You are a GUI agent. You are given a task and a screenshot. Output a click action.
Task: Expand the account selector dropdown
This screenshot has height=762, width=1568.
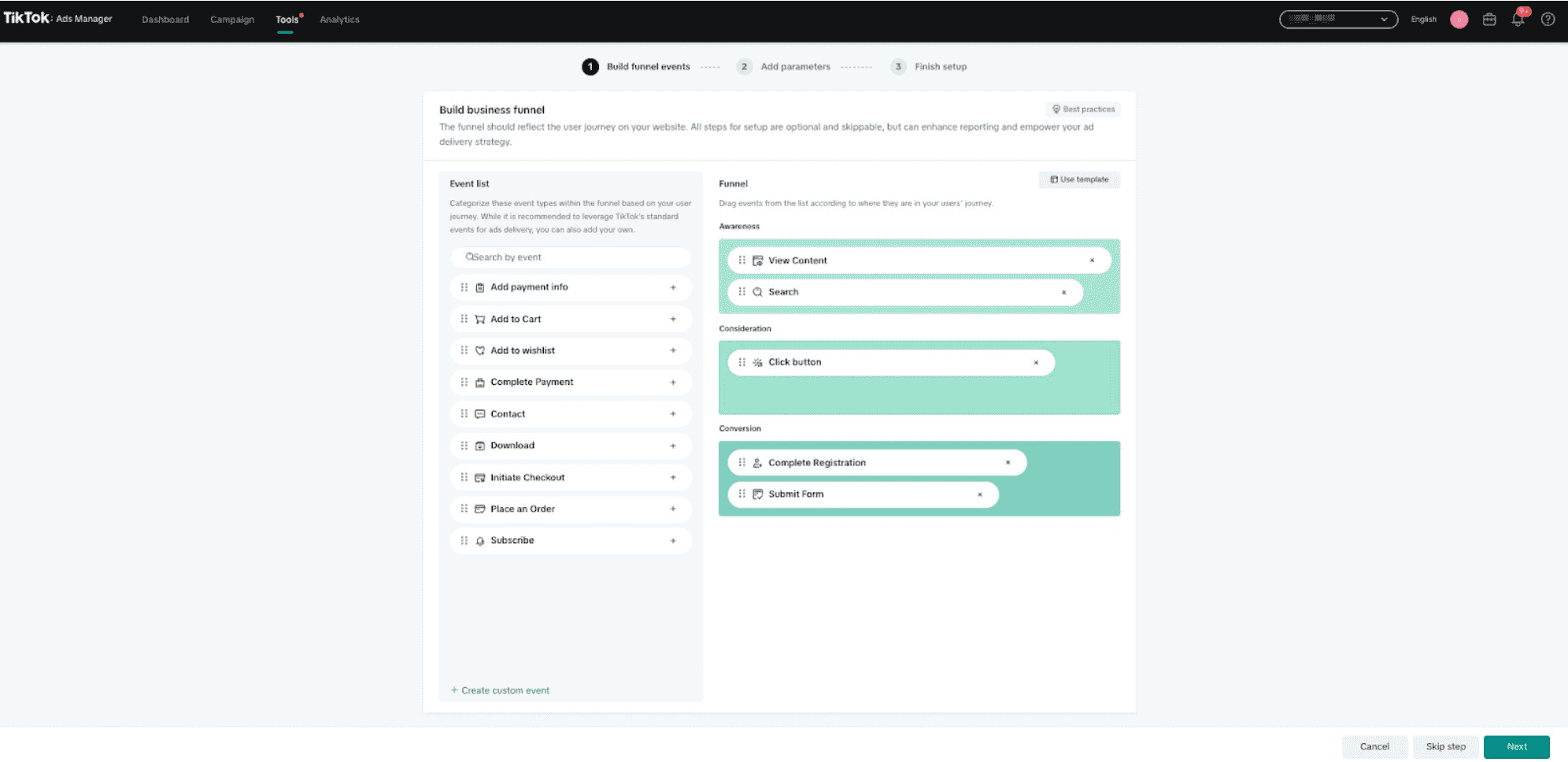point(1338,19)
